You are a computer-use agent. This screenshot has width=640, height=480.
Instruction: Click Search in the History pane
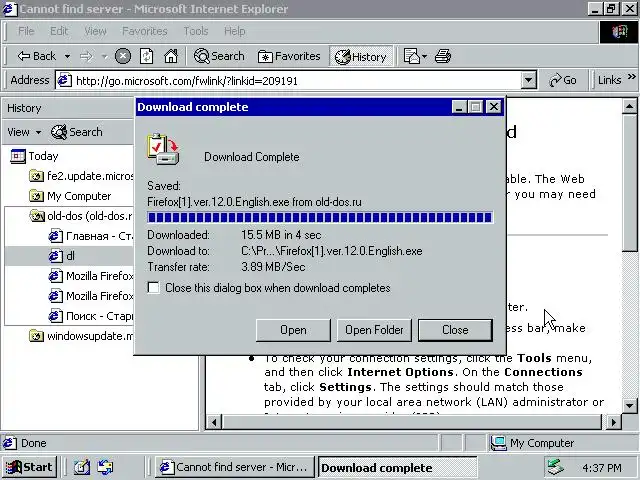(77, 132)
